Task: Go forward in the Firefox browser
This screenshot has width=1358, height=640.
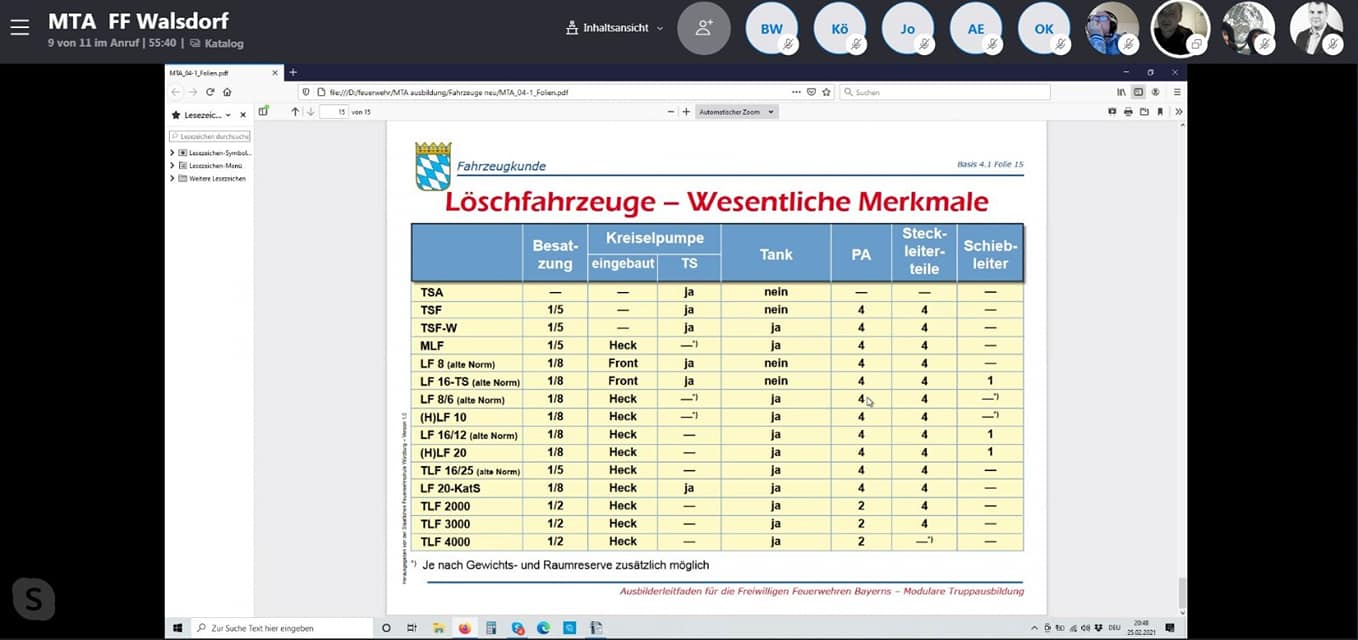Action: [x=193, y=92]
